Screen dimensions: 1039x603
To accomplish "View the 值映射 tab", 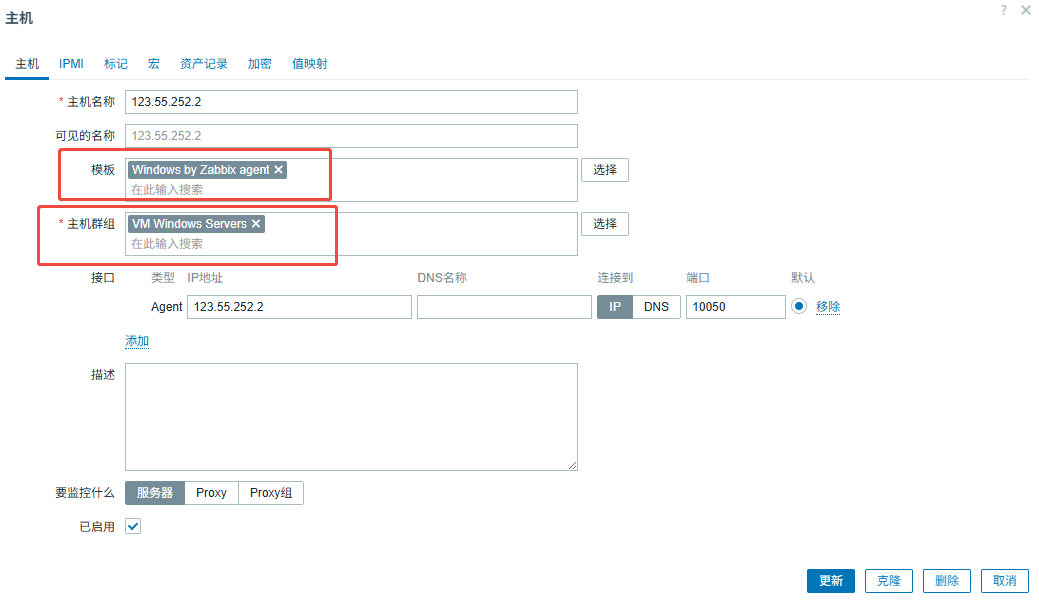I will tap(311, 63).
